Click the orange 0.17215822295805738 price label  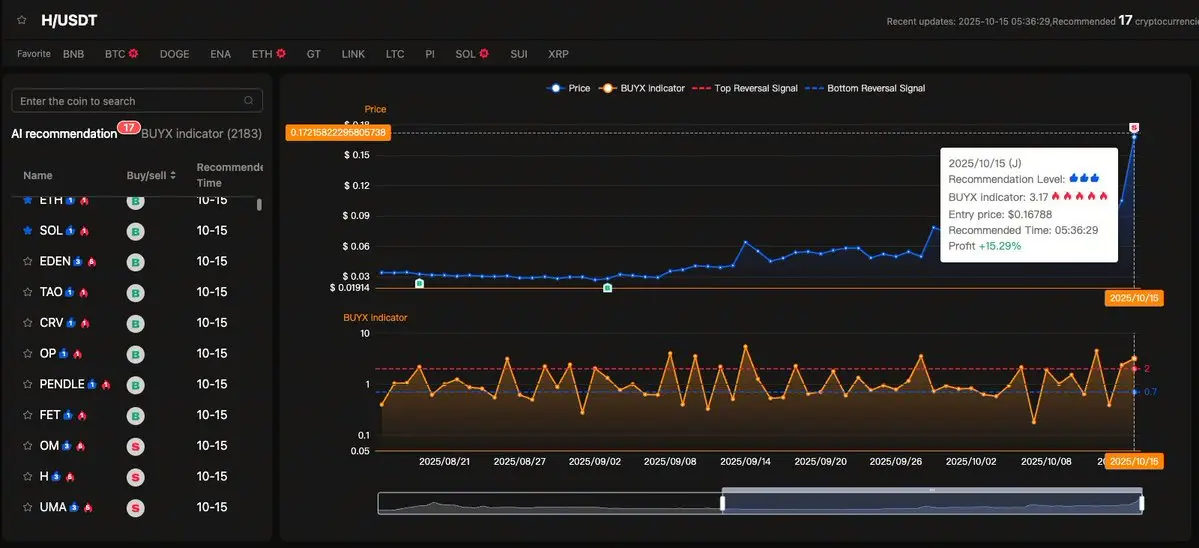(338, 133)
